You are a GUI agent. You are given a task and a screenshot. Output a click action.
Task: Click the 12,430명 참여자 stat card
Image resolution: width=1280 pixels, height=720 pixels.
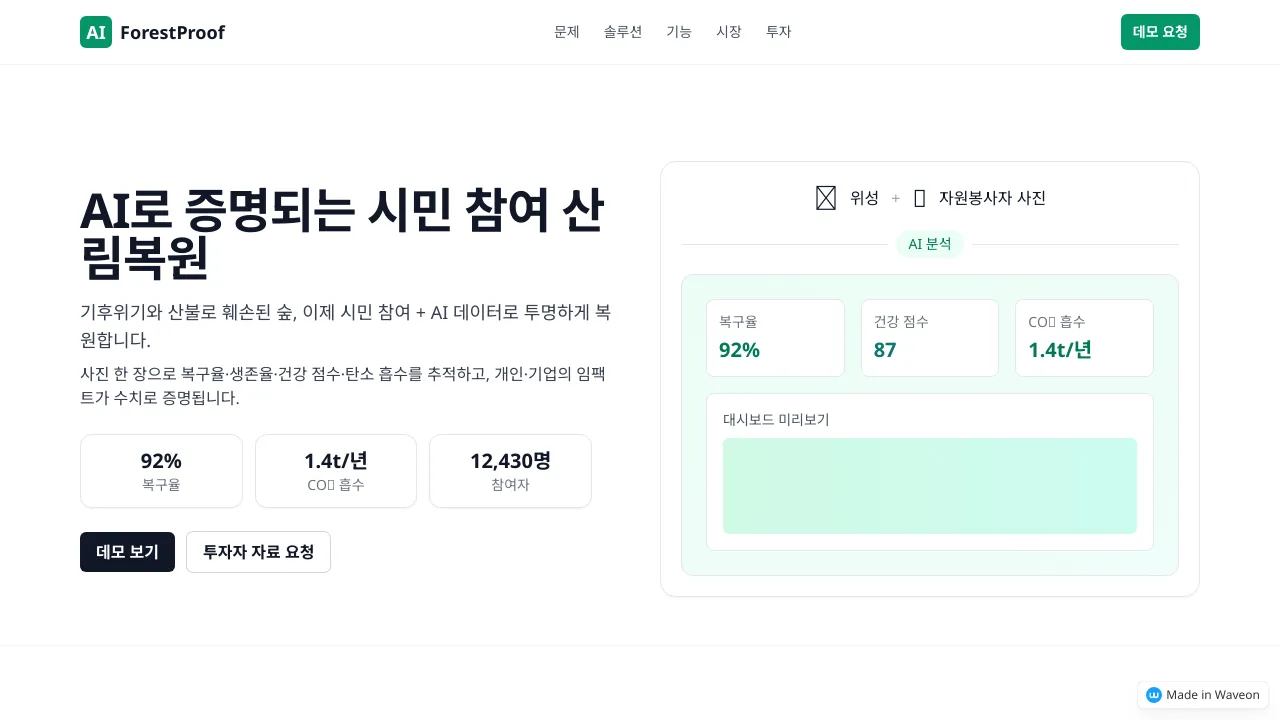click(510, 471)
